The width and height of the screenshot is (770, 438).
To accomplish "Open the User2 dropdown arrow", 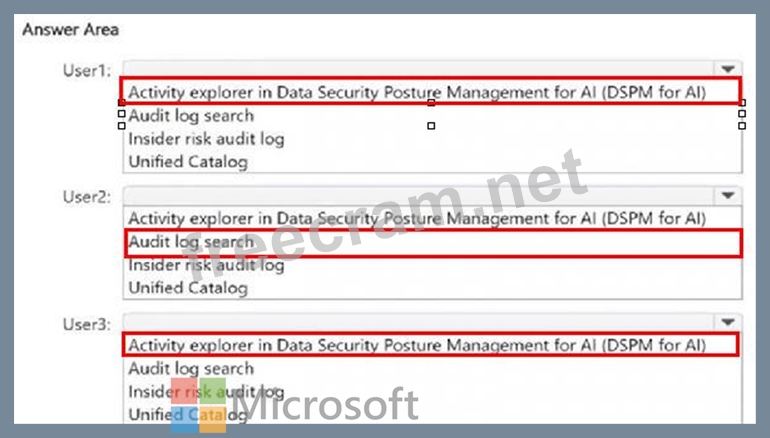I will click(727, 195).
